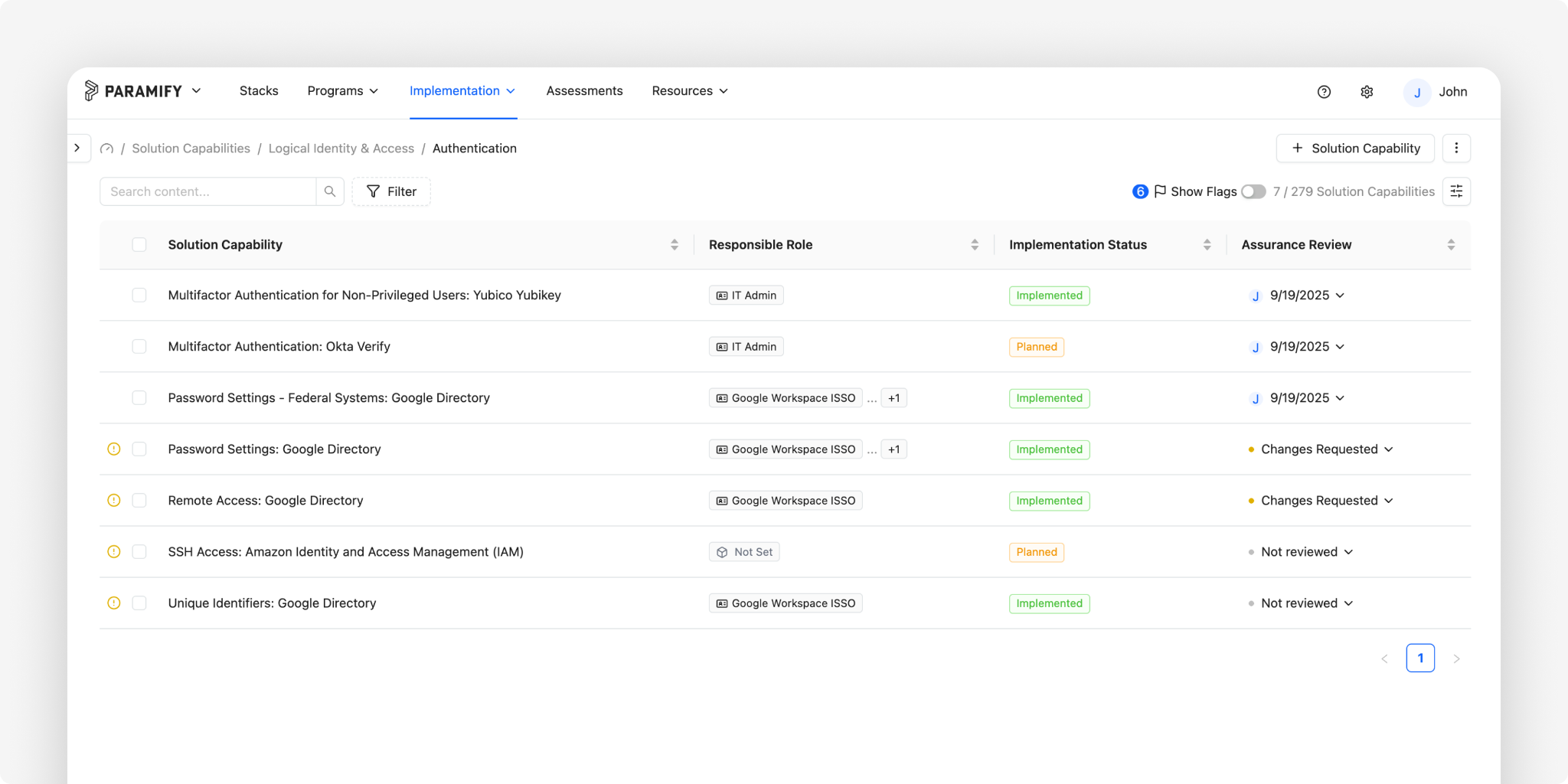Click Implemented status on Remote Access row

pos(1050,501)
